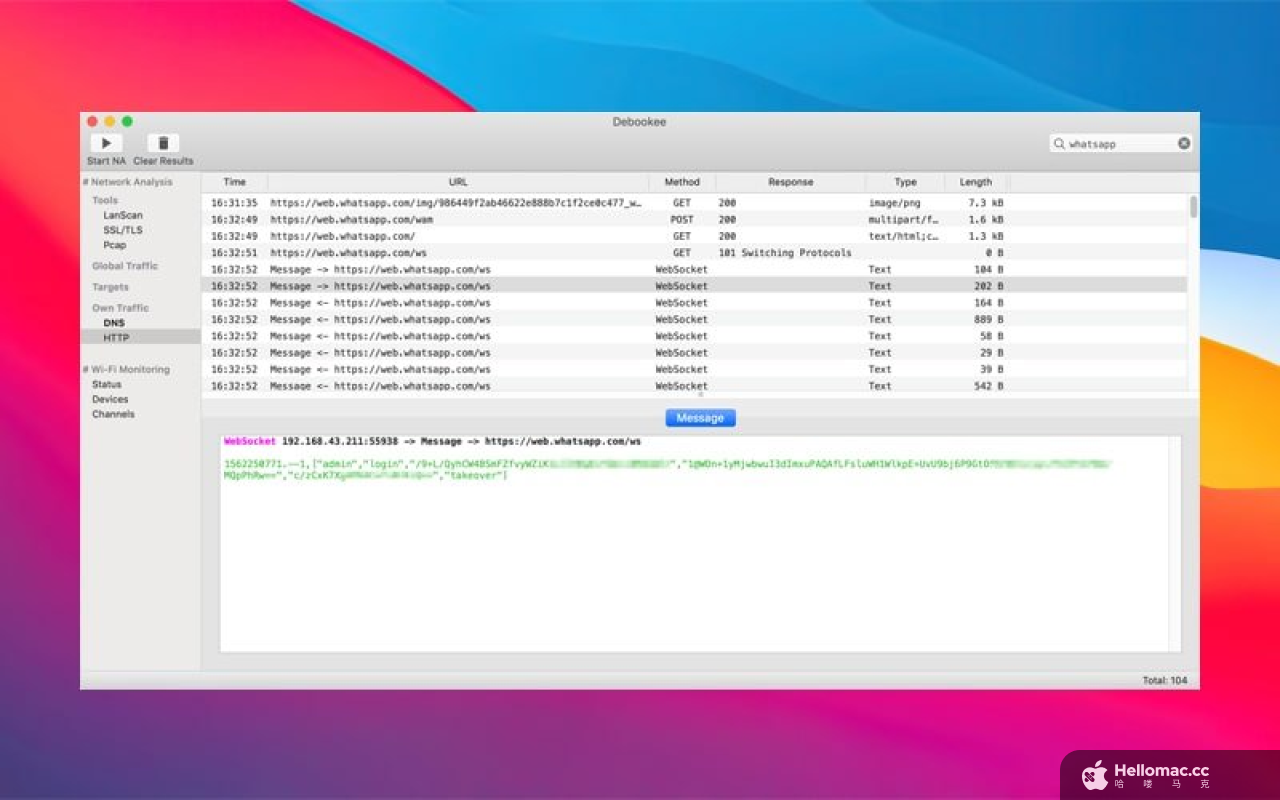This screenshot has width=1280, height=800.
Task: Select HTTP under Own Traffic
Action: [116, 338]
